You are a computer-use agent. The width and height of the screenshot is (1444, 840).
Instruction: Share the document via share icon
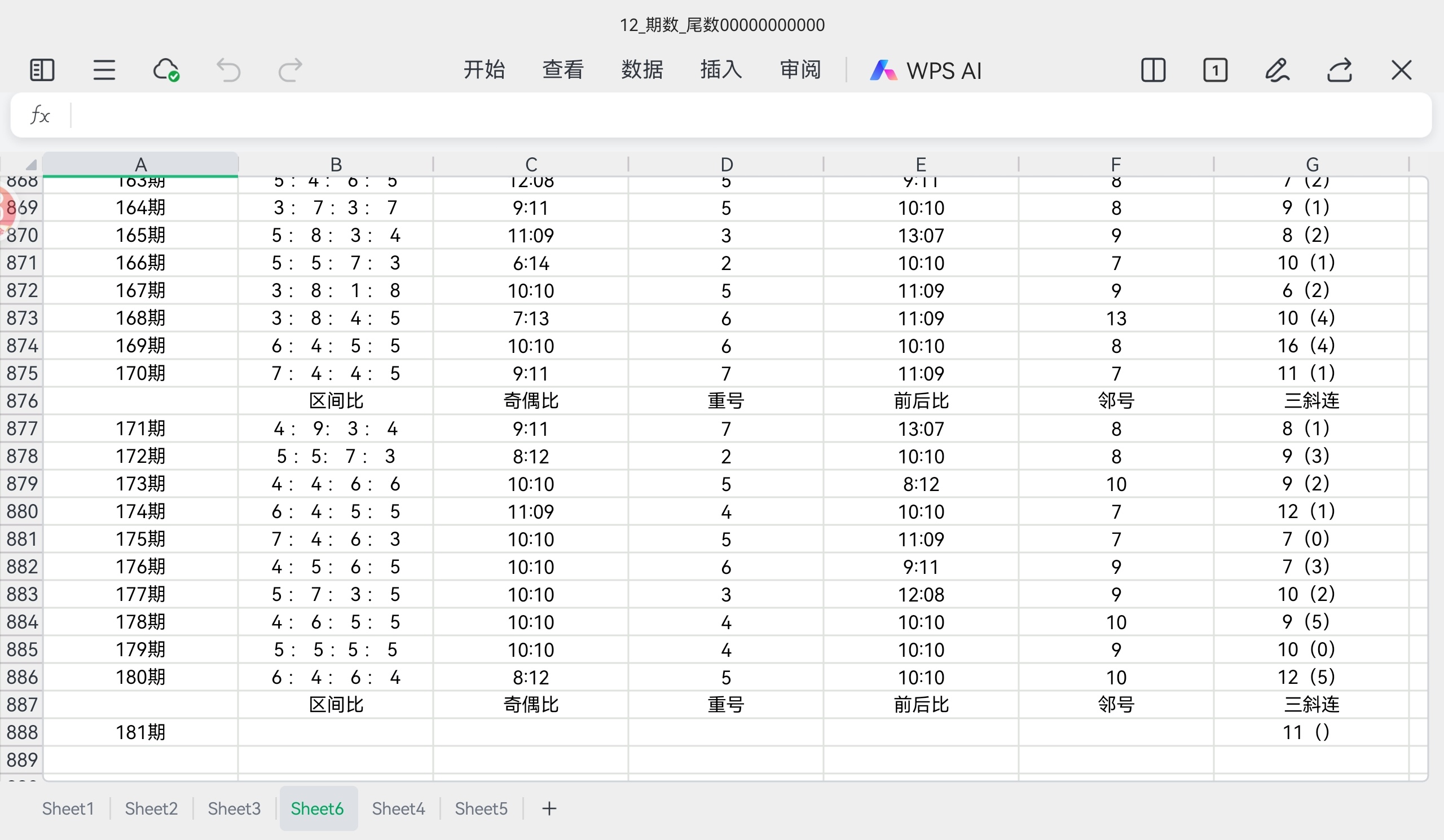pos(1340,70)
